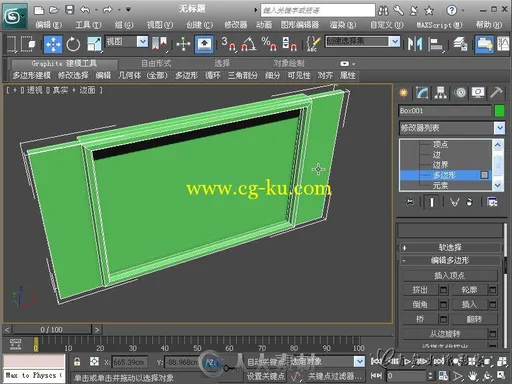Pin the modifier stack
The image size is (512, 384).
tap(410, 202)
